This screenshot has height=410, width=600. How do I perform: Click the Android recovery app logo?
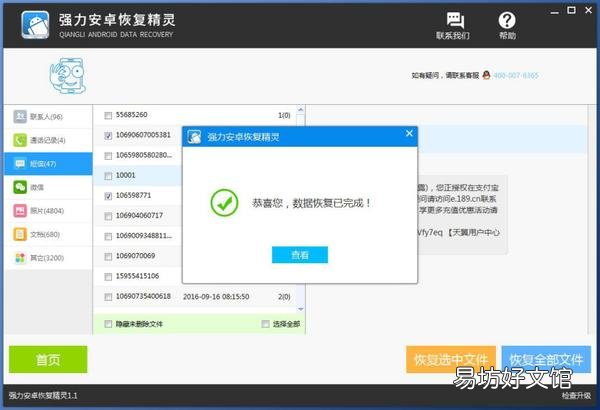pyautogui.click(x=35, y=25)
